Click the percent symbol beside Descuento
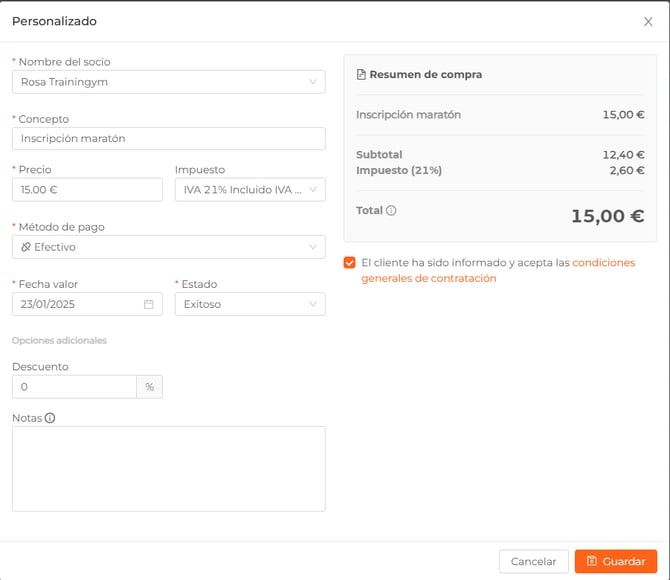 pos(149,387)
